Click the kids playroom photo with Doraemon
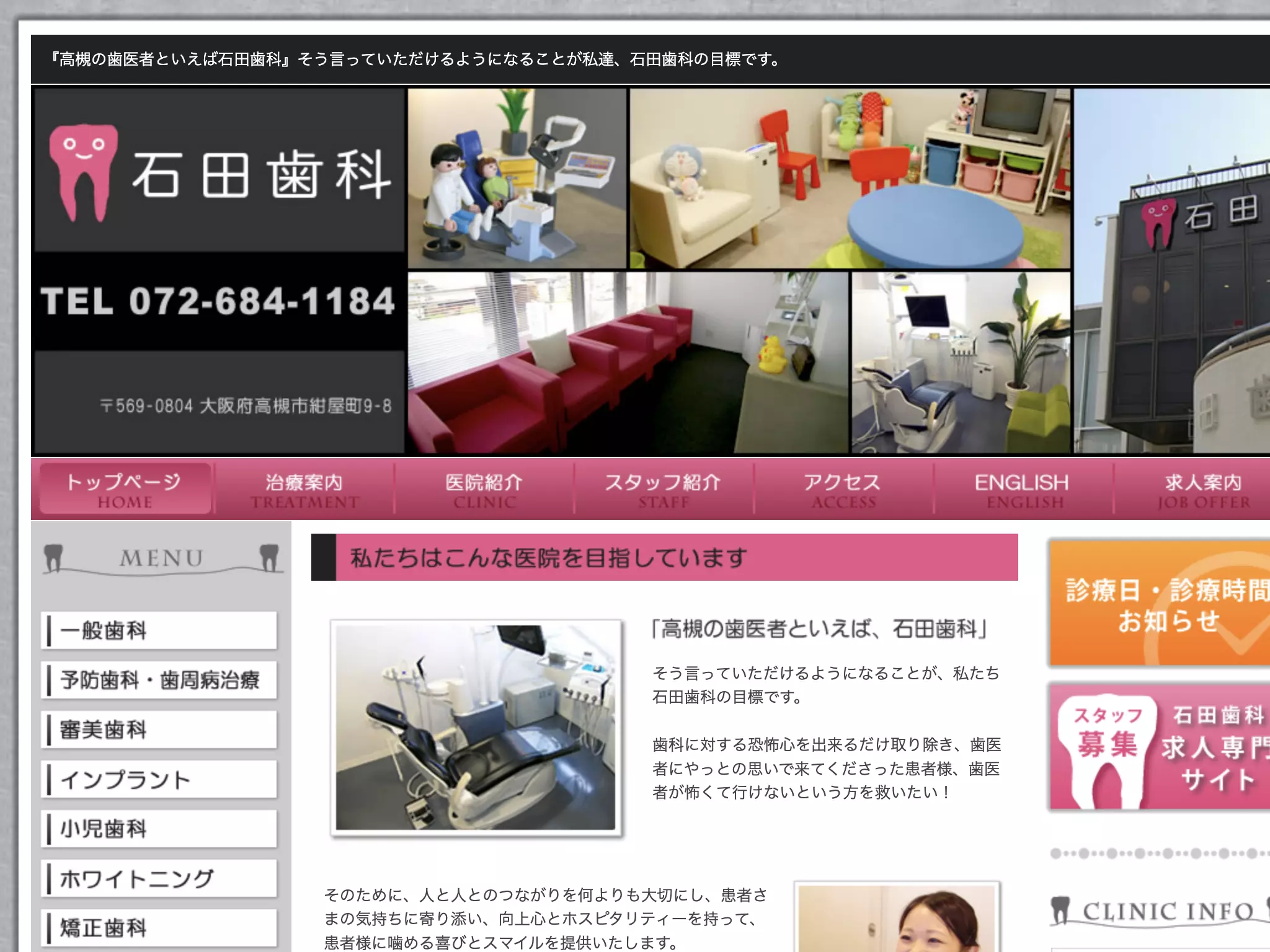This screenshot has width=1270, height=952. [x=850, y=178]
